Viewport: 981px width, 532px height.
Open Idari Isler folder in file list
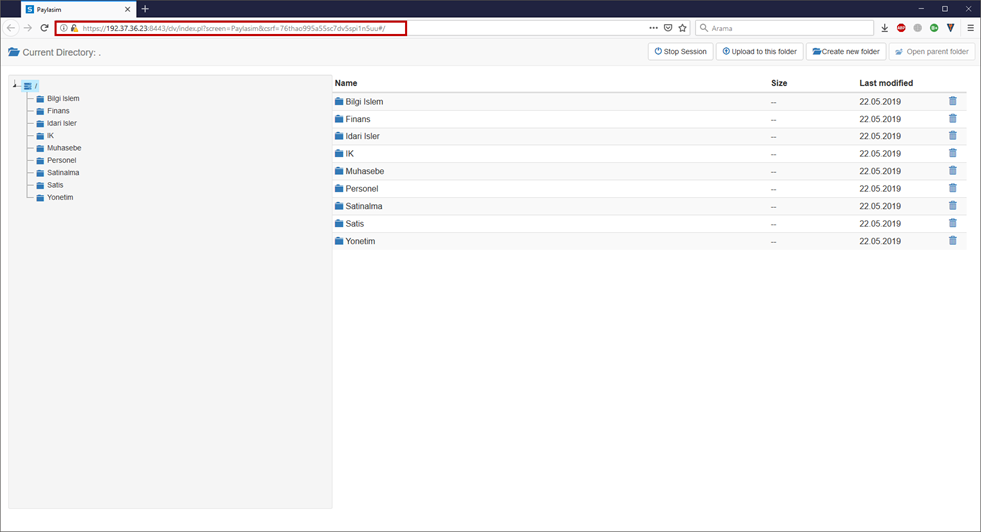point(362,136)
